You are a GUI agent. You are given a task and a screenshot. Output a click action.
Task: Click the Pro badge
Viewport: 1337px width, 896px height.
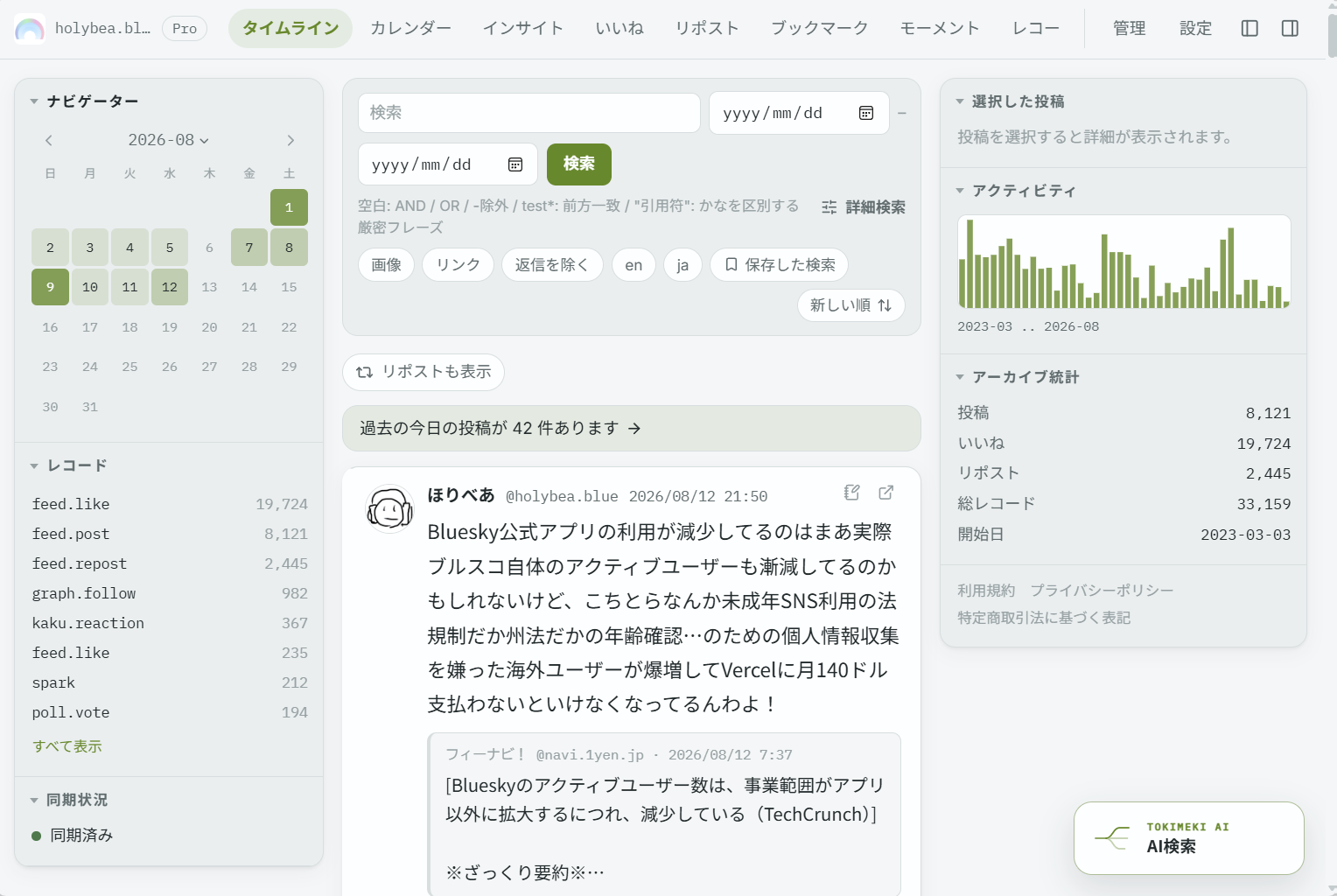tap(185, 29)
